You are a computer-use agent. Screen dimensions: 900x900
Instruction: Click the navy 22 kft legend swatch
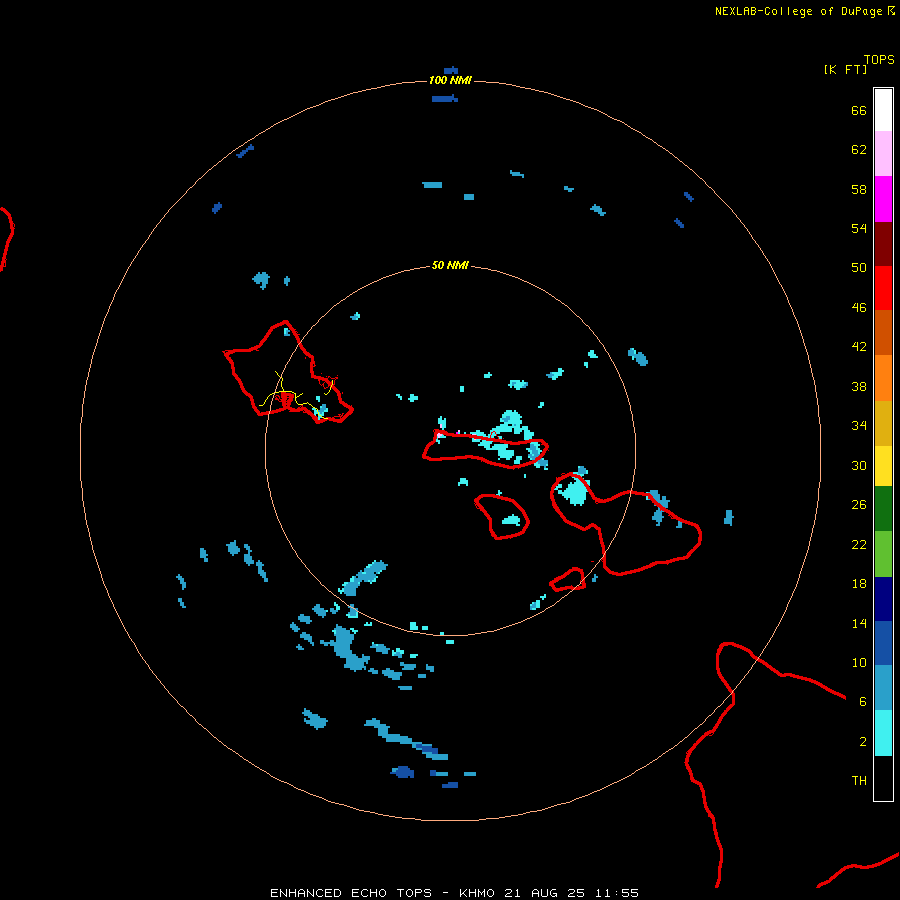[x=883, y=599]
